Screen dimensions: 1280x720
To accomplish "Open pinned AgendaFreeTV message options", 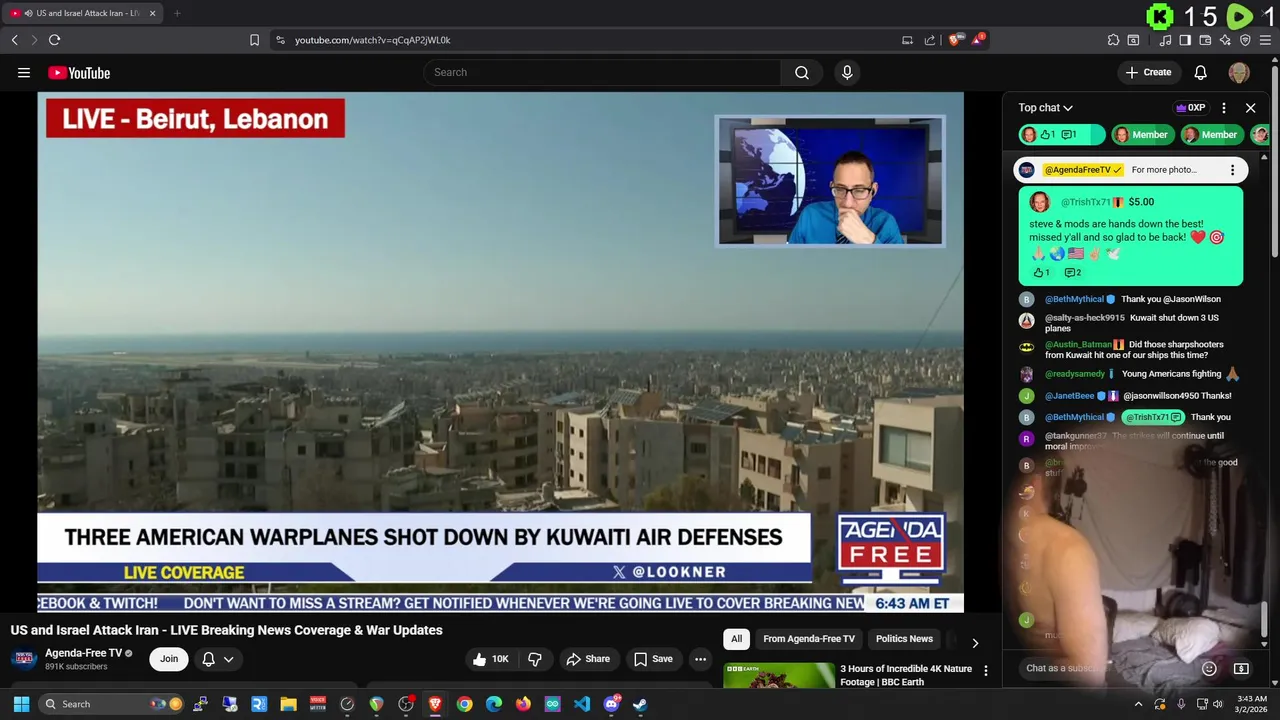I will 1232,170.
